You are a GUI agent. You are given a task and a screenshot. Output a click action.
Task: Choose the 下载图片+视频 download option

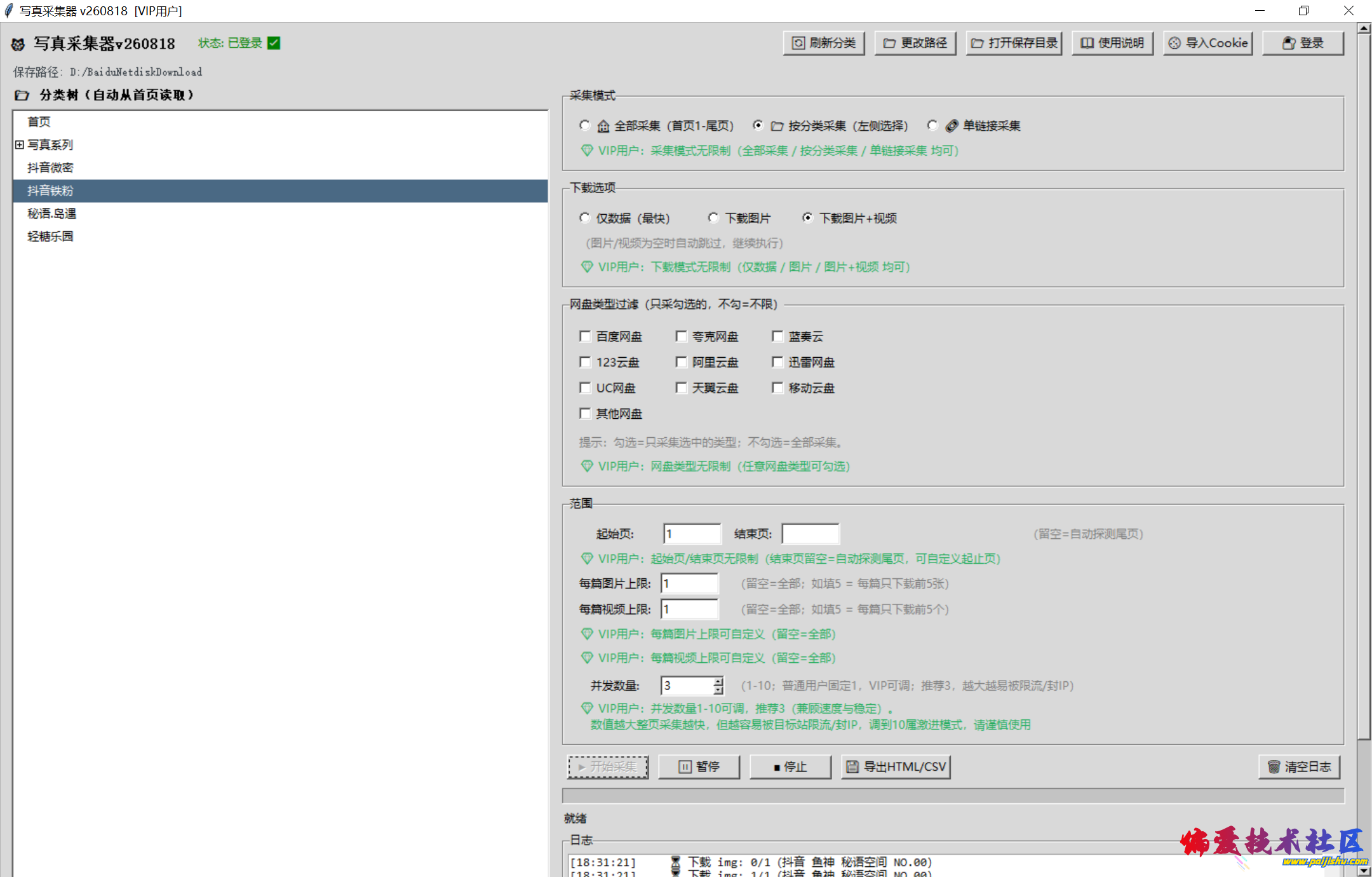click(808, 218)
